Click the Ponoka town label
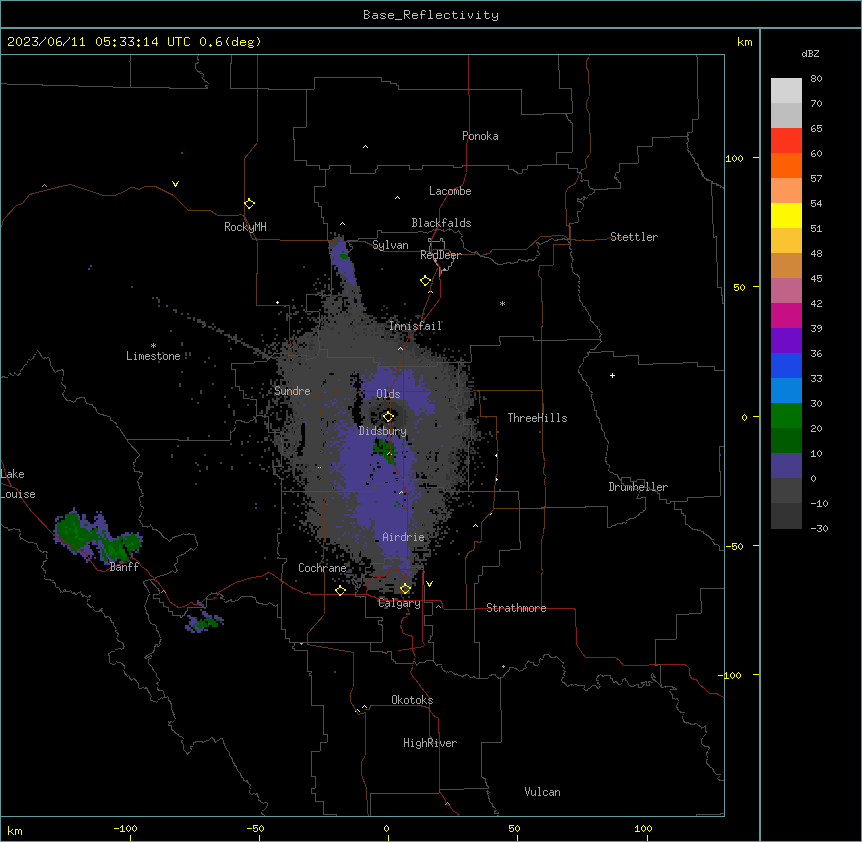862x842 pixels. click(x=480, y=136)
